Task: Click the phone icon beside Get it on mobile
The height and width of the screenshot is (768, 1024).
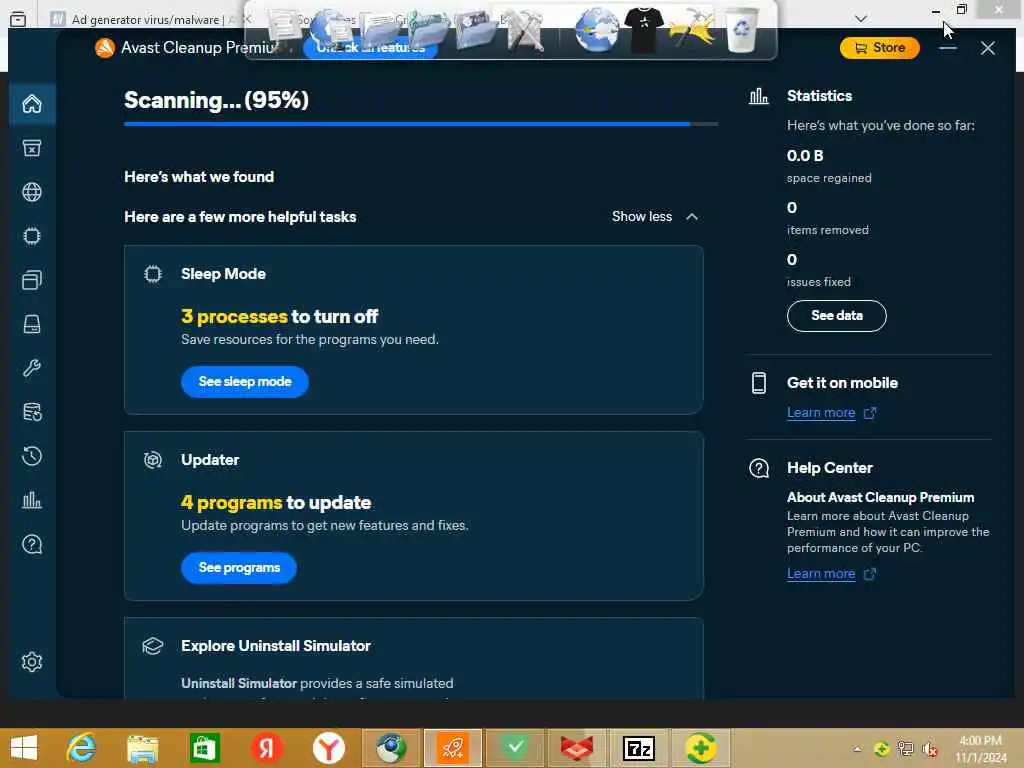Action: click(x=759, y=383)
